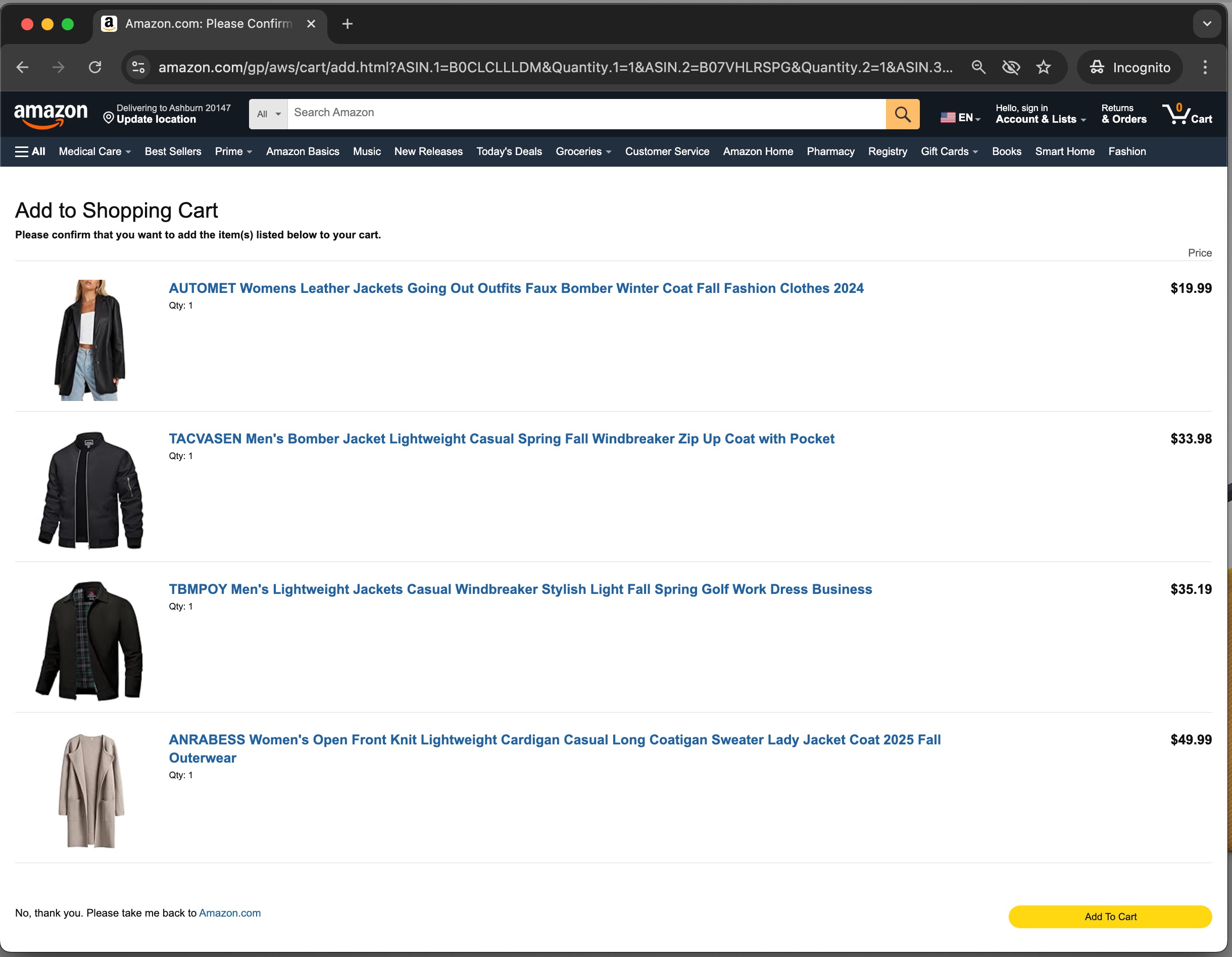Open the tab search chevron
The image size is (1232, 957).
pyautogui.click(x=1207, y=24)
